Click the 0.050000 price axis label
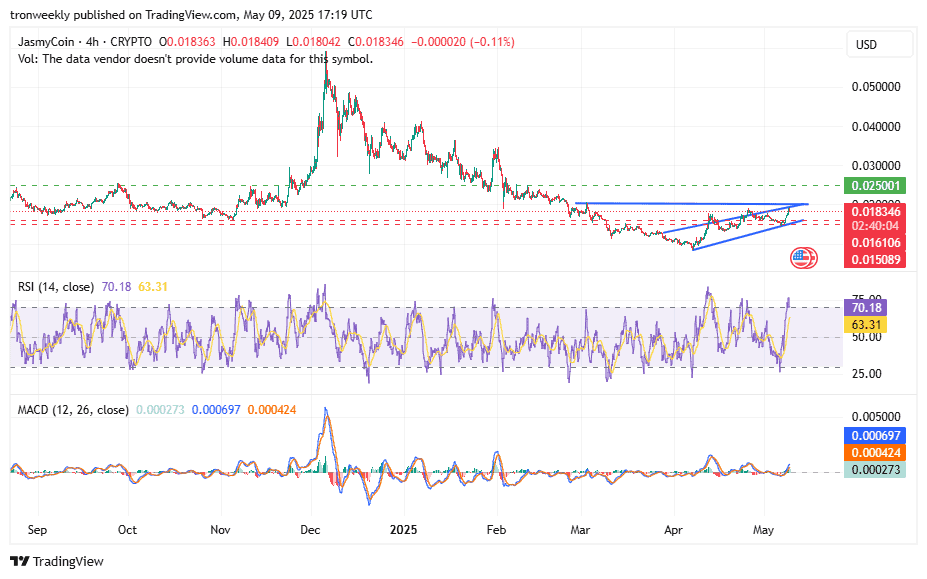Image resolution: width=927 pixels, height=579 pixels. (876, 87)
